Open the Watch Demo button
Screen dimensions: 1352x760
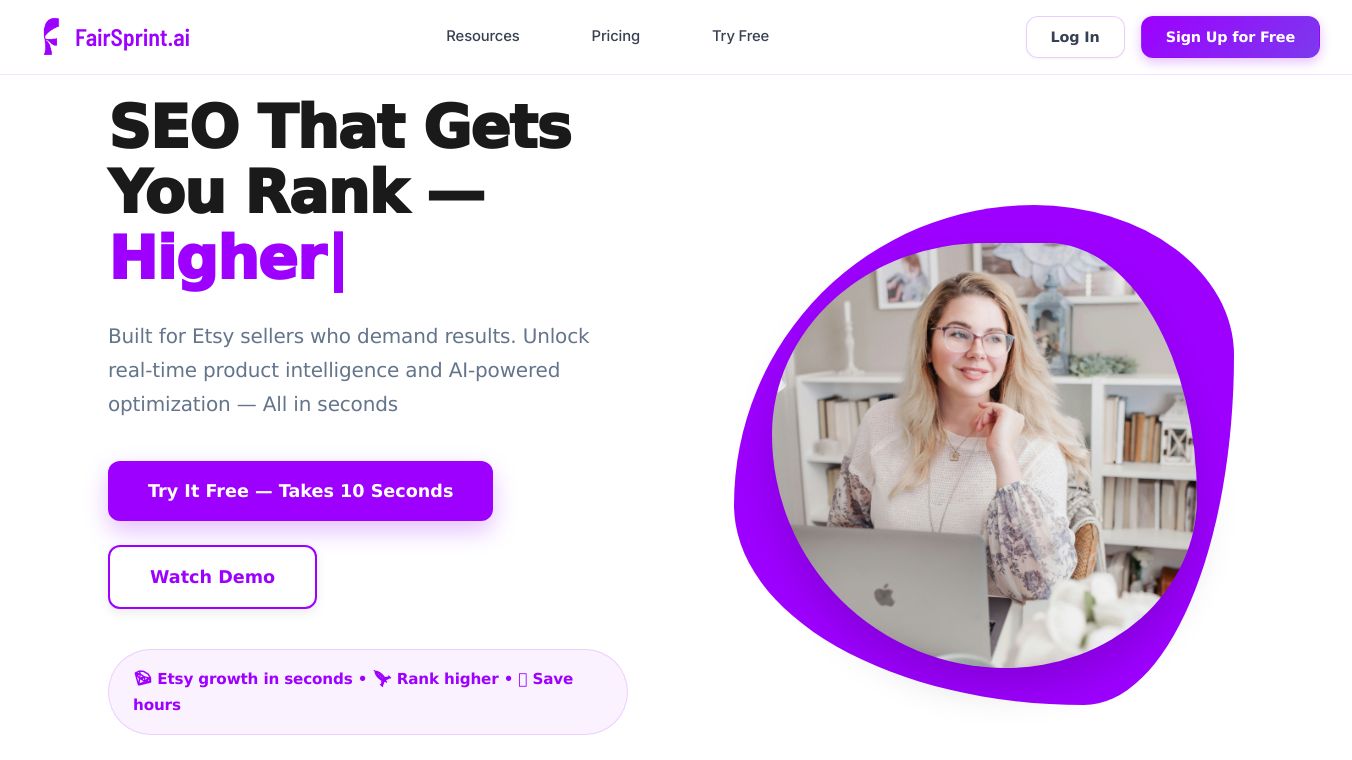(212, 577)
